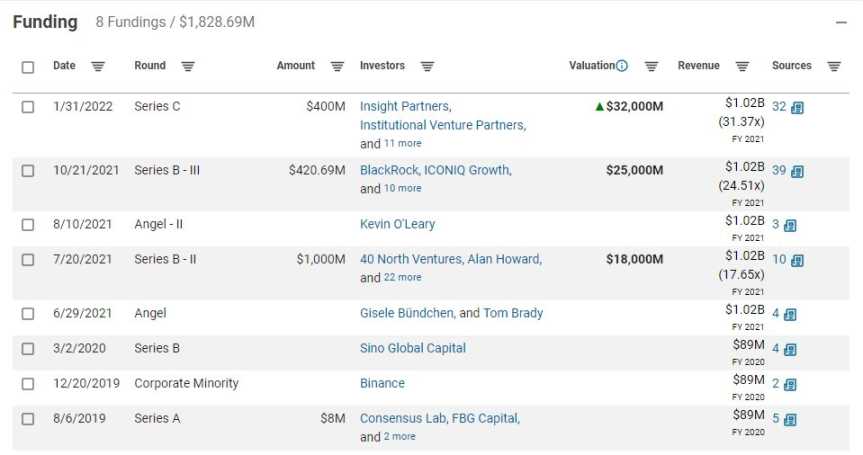Open sources icon for Sino Global Capital row
The image size is (863, 455).
point(790,350)
